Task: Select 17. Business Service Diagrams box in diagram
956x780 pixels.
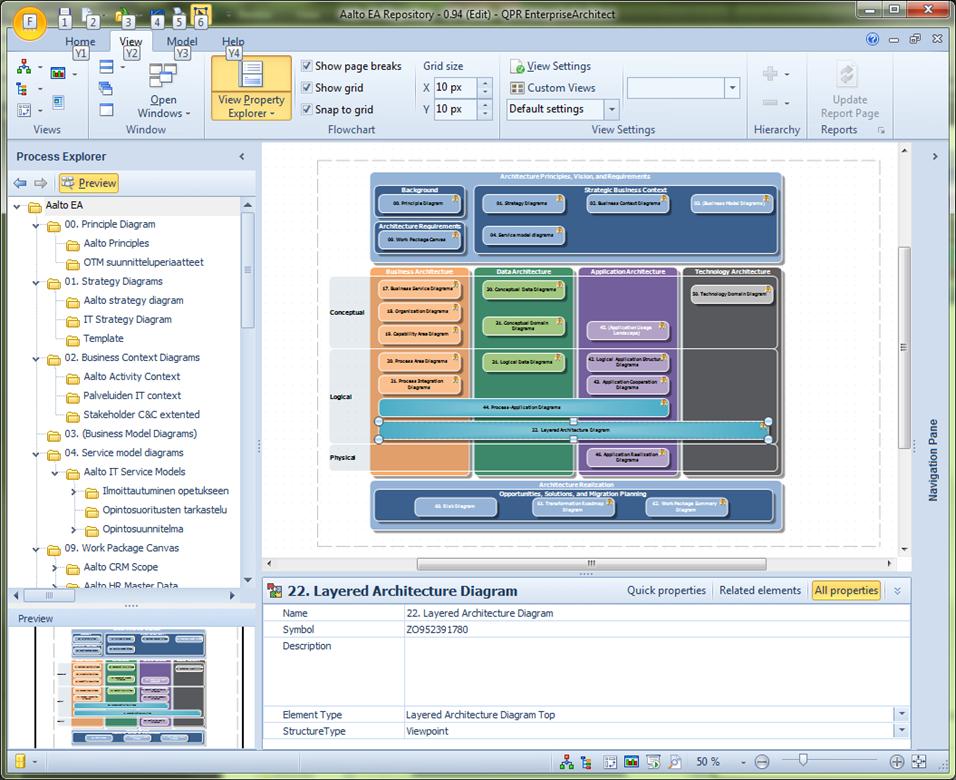Action: (x=418, y=288)
